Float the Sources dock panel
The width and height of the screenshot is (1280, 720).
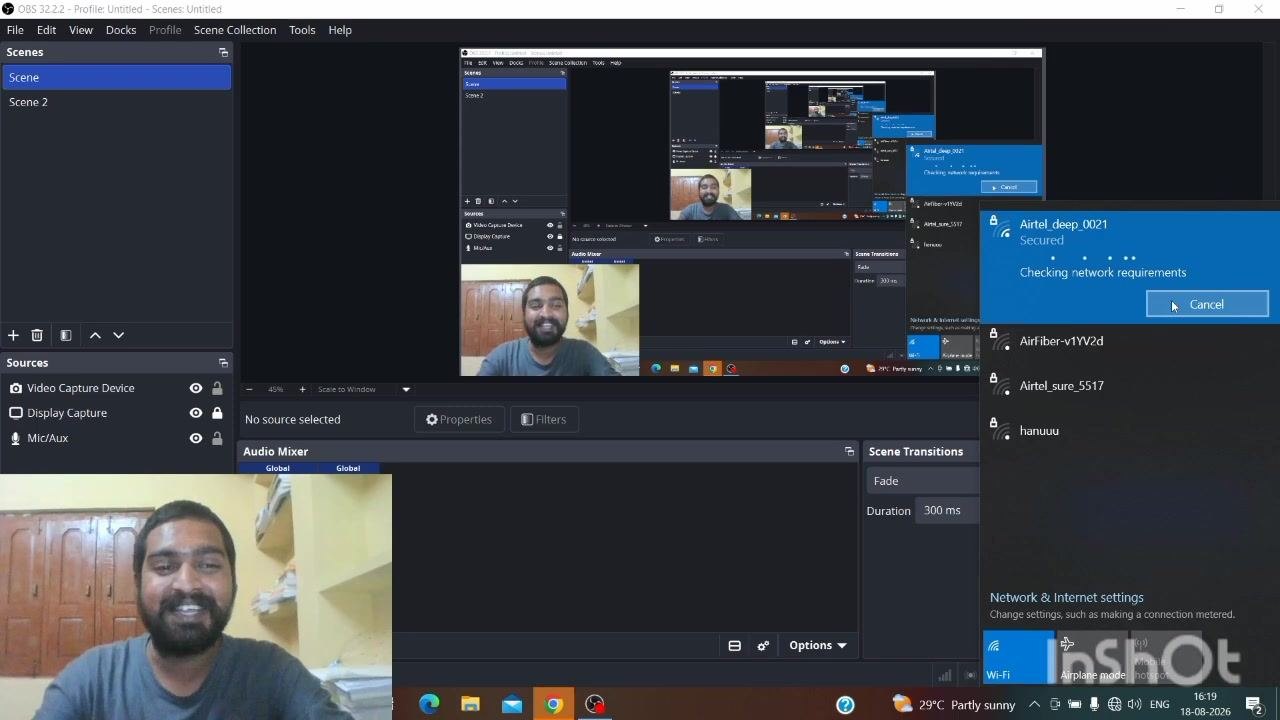point(223,363)
